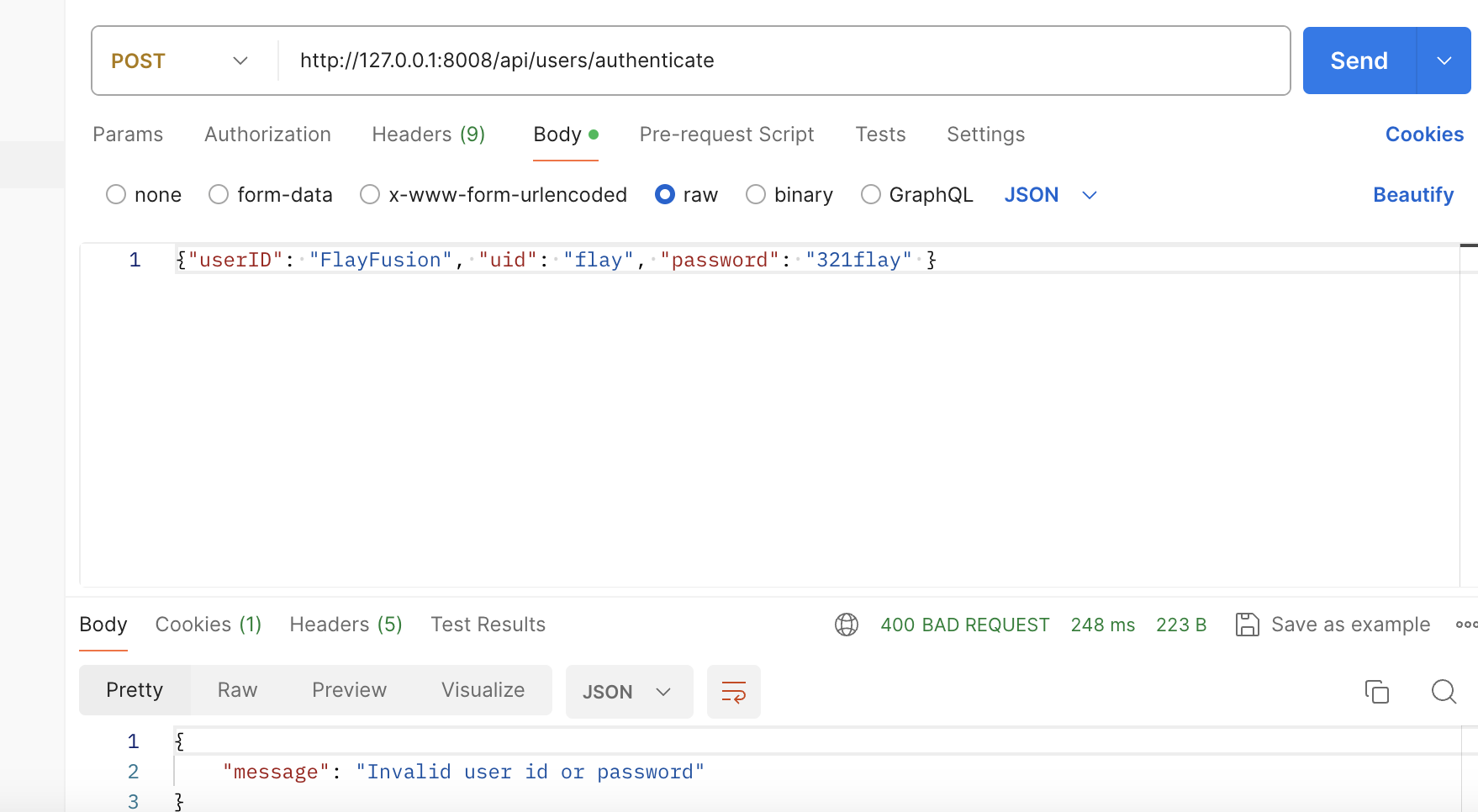Switch response view to Pretty
This screenshot has width=1478, height=812.
coord(135,690)
